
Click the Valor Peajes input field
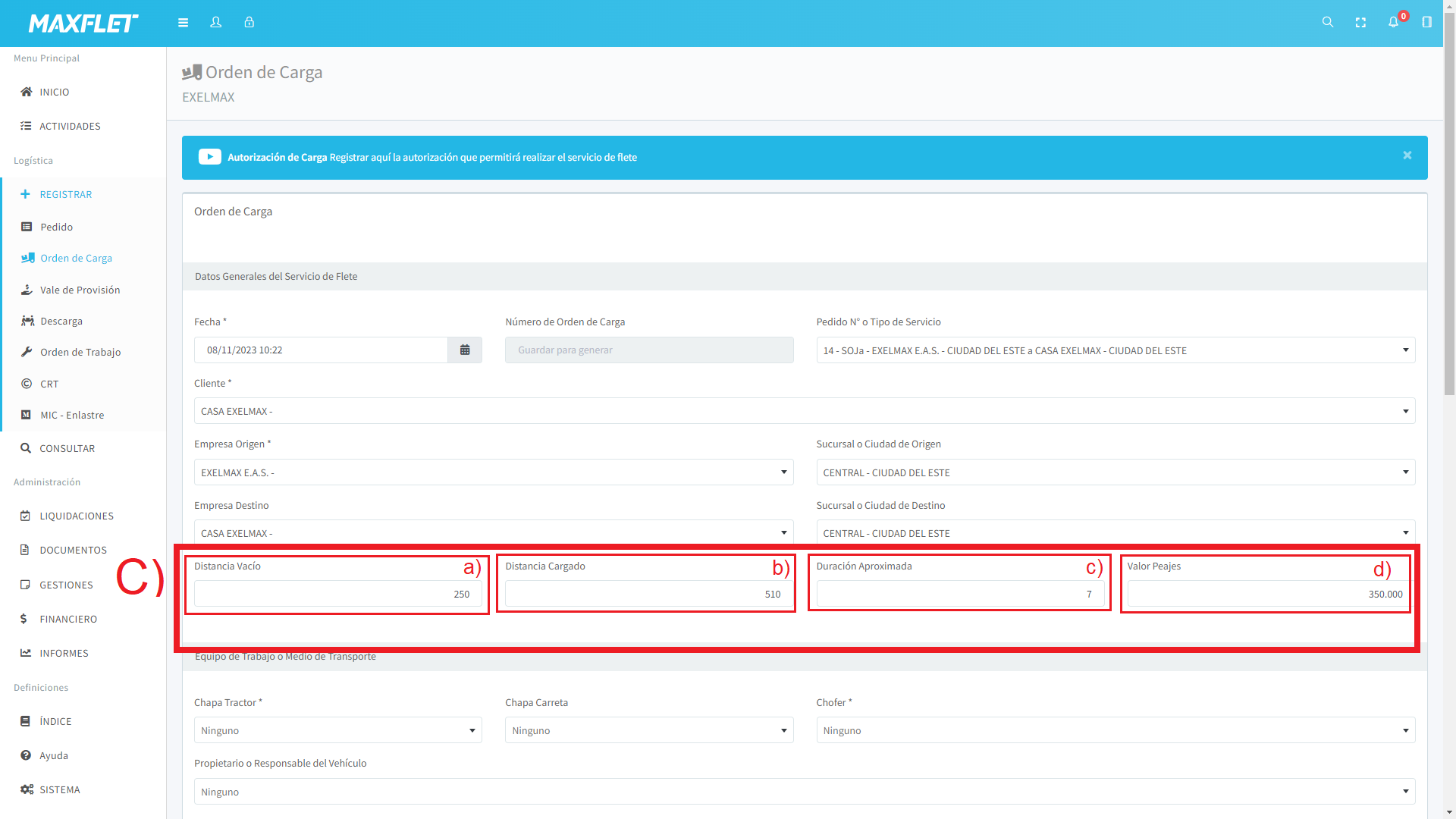[1266, 594]
